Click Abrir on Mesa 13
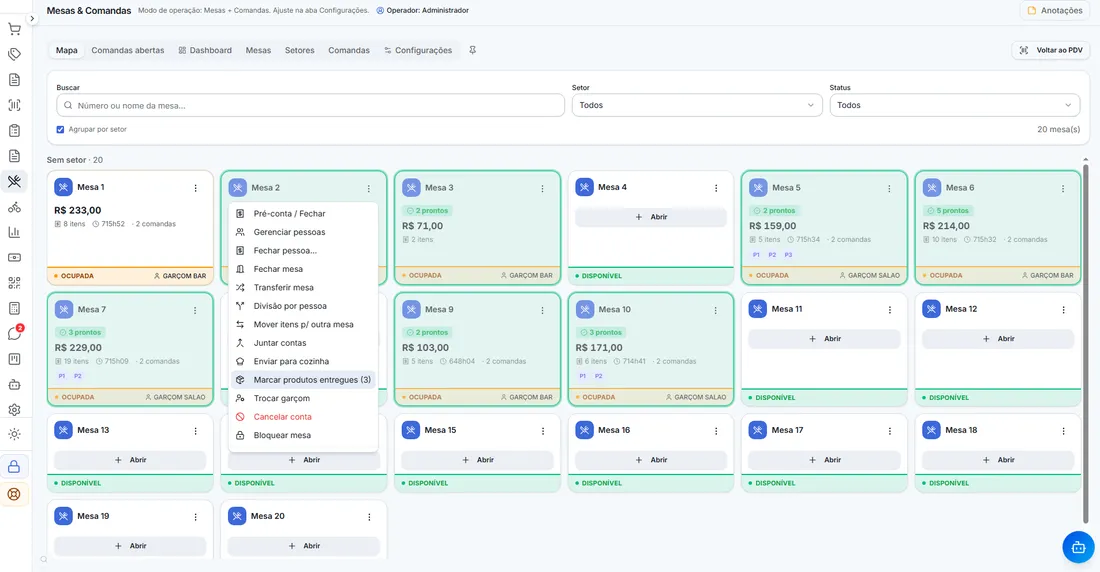The width and height of the screenshot is (1100, 572). pos(130,460)
